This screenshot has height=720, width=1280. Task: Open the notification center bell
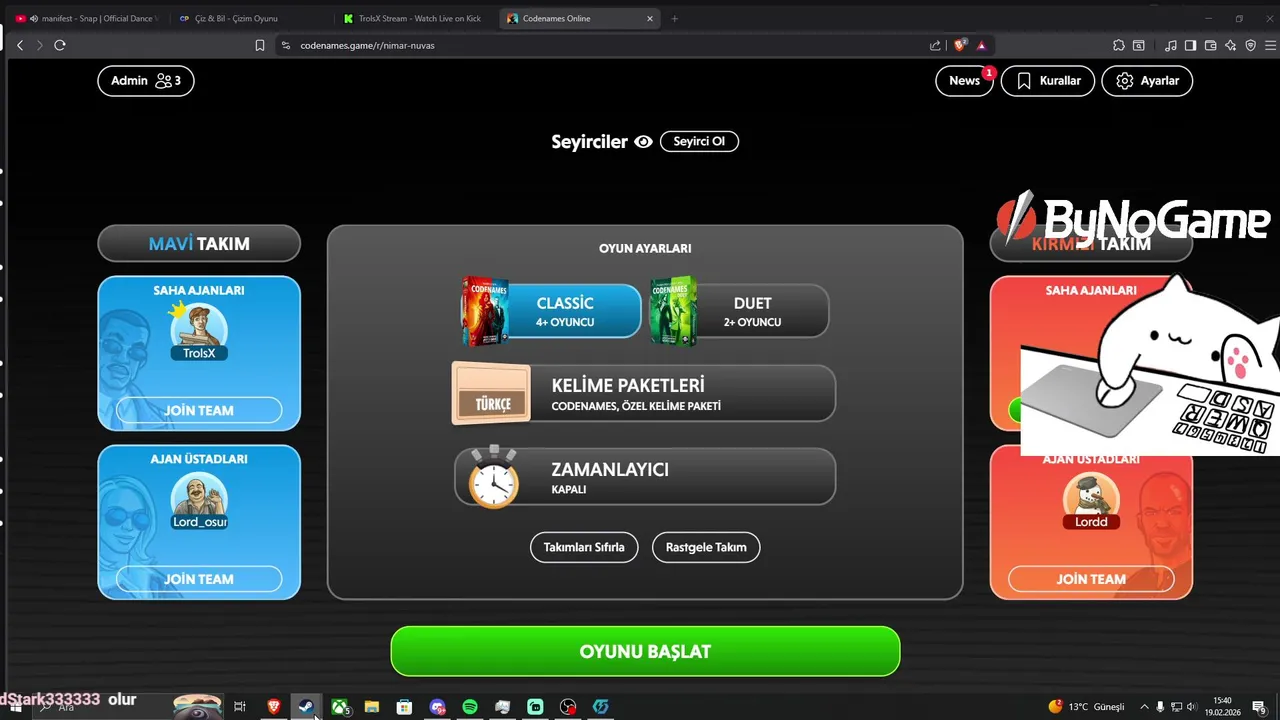tap(1259, 707)
